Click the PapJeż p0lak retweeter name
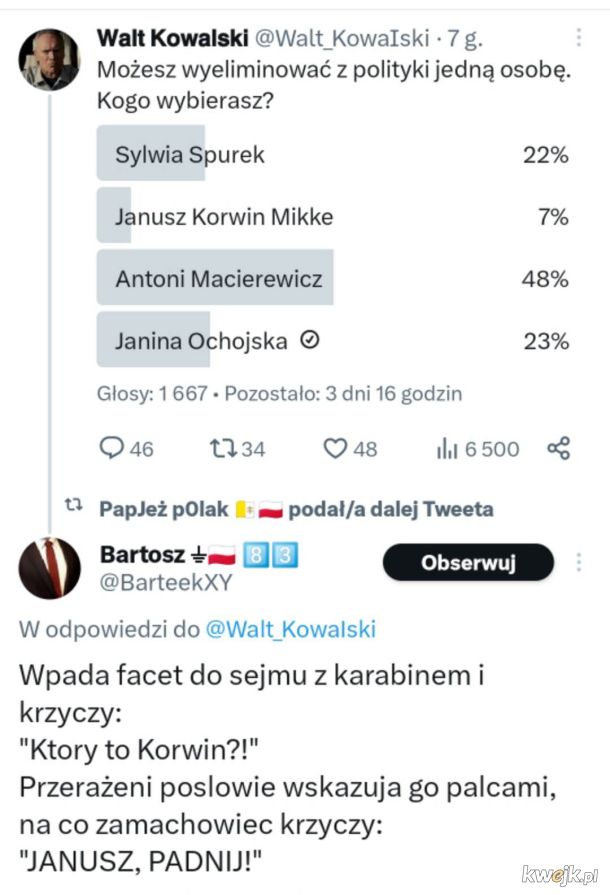The height and width of the screenshot is (895, 610). 165,509
